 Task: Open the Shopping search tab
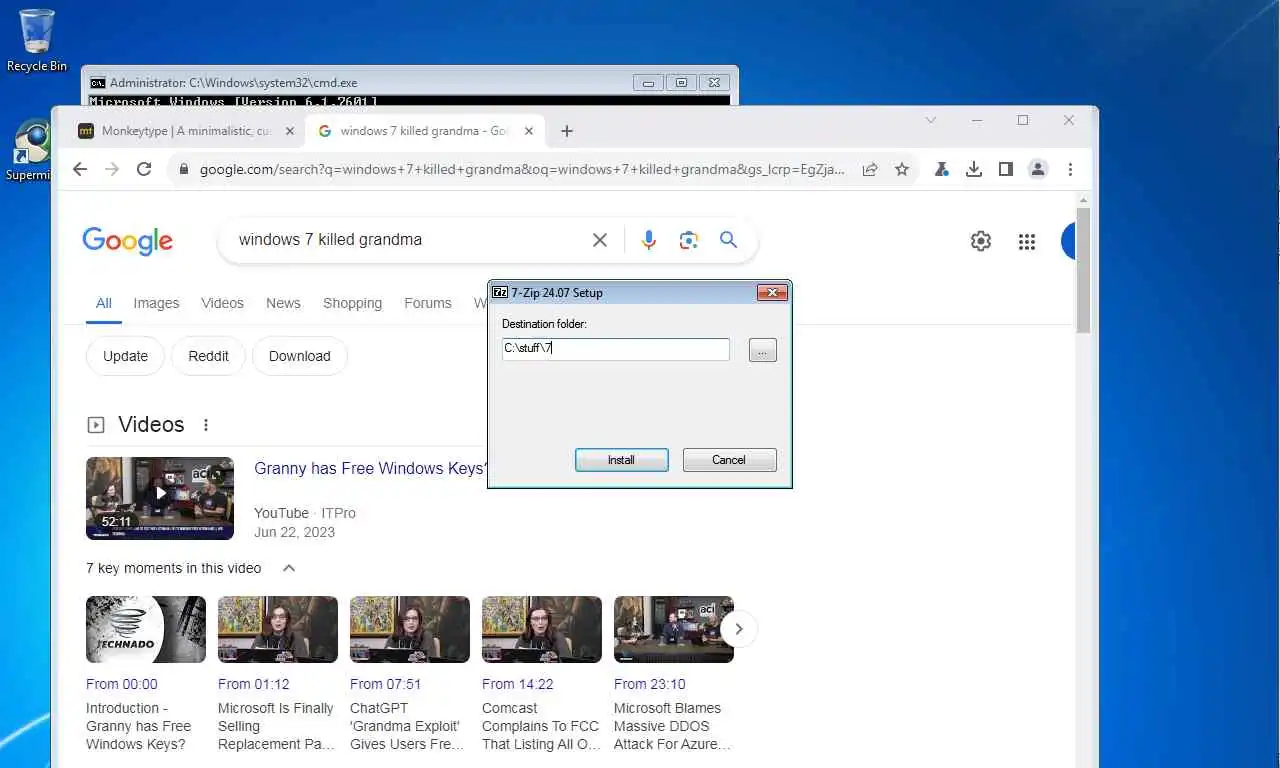(352, 303)
